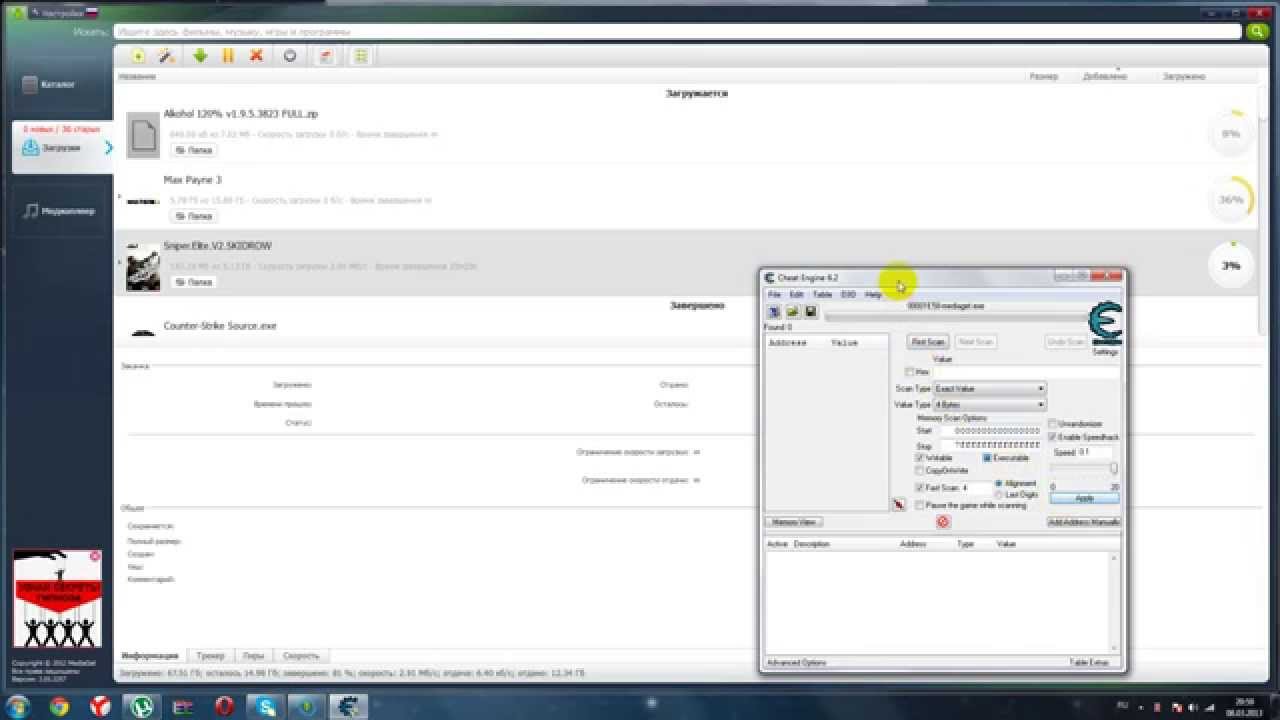Expand the Sniper Elite V2 download row arrow
This screenshot has height=720, width=1280.
119,263
